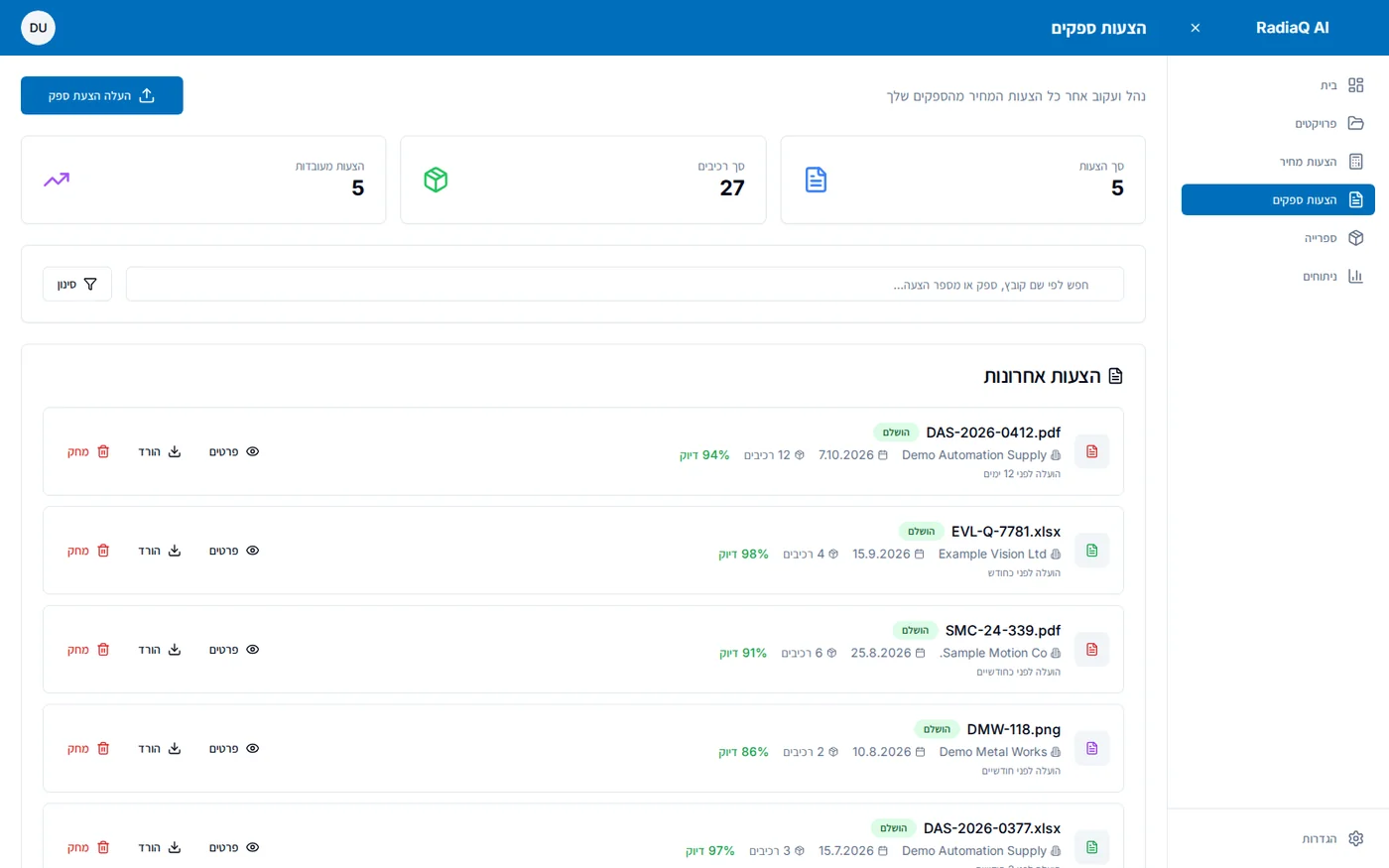Viewport: 1389px width, 868px height.
Task: Click the purple image file icon for DMW-118.png
Action: 1091,749
